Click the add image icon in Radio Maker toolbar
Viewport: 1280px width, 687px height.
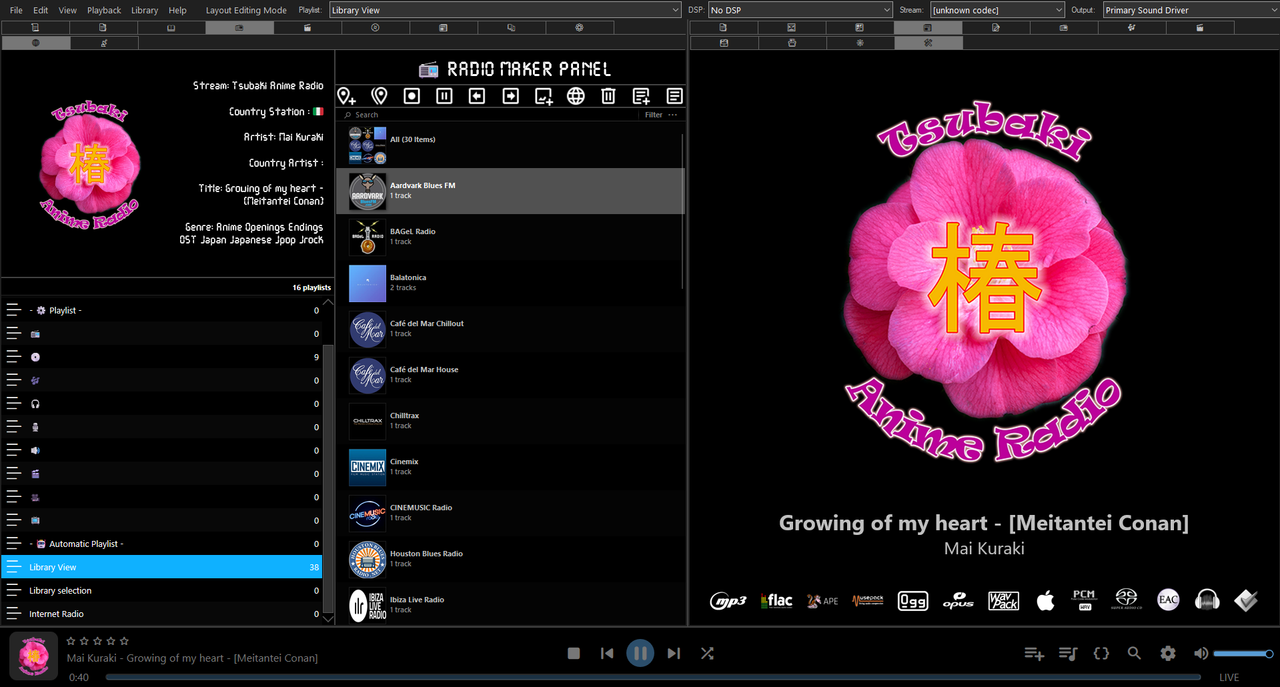[x=543, y=96]
